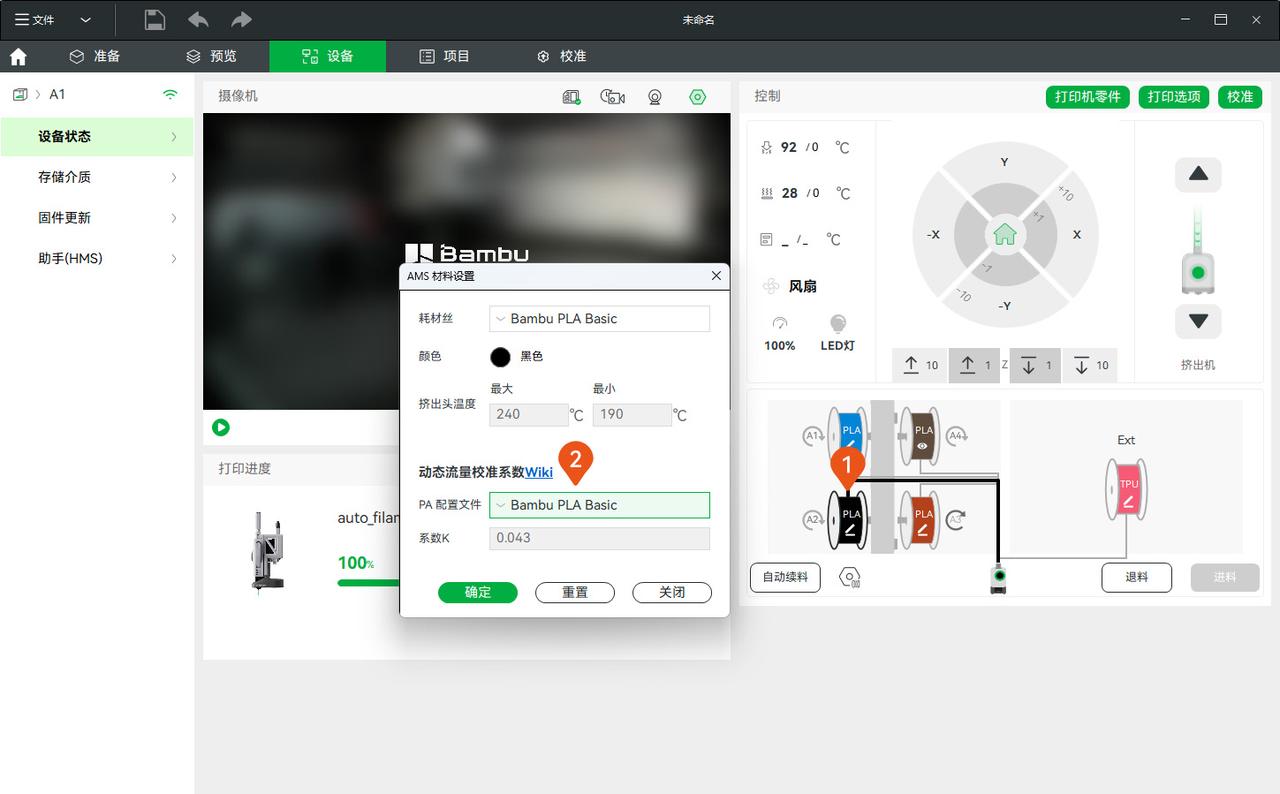
Task: Switch to the 设备 tab
Action: (327, 56)
